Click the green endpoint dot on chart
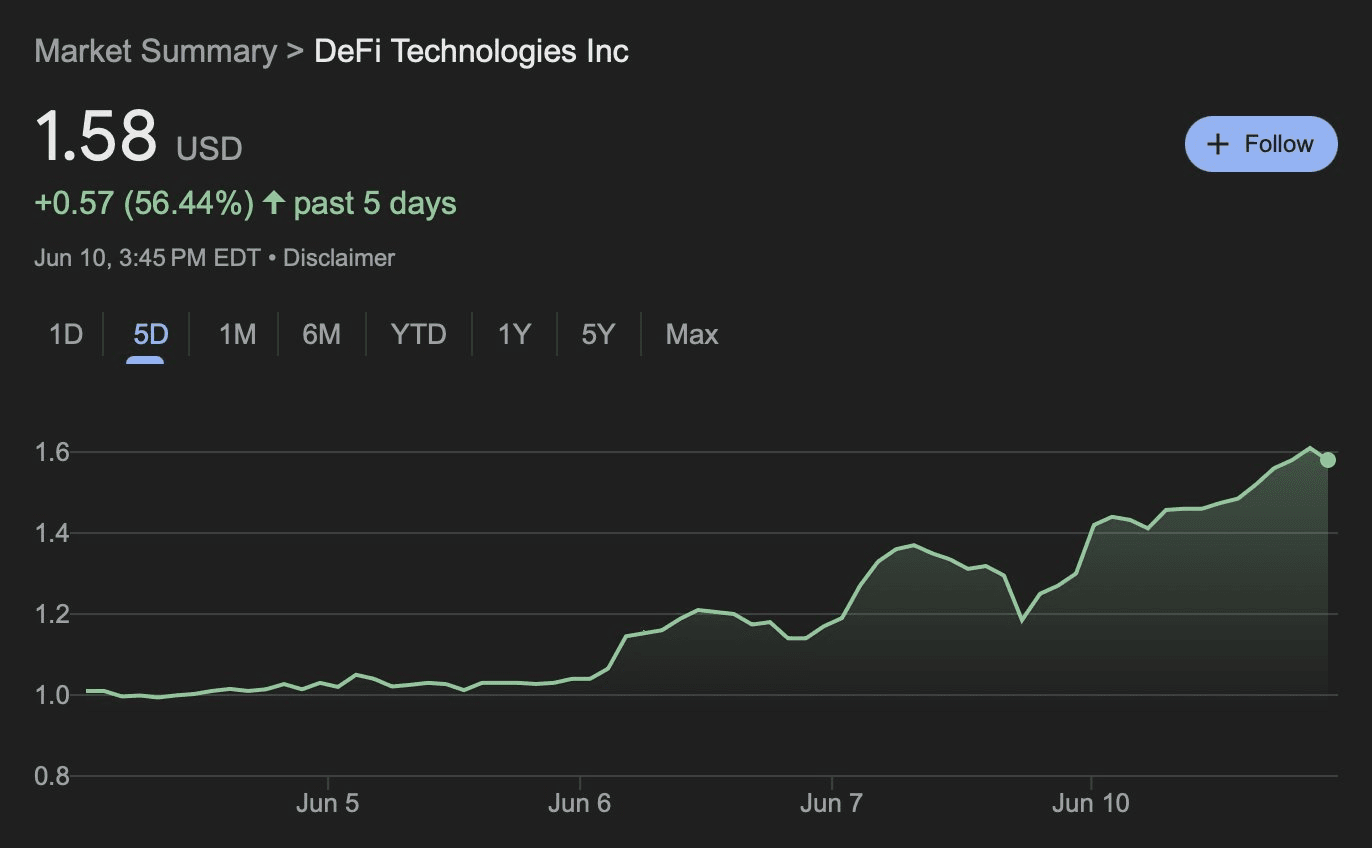Image resolution: width=1372 pixels, height=848 pixels. pyautogui.click(x=1328, y=460)
